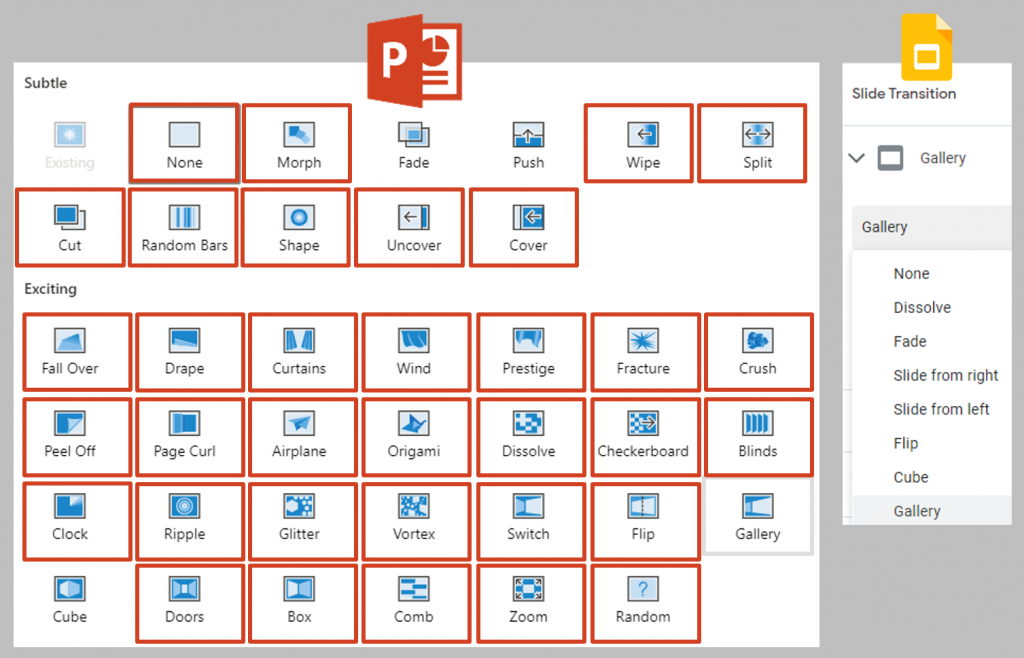This screenshot has width=1024, height=658.
Task: Apply the Switch transition
Action: tap(530, 522)
